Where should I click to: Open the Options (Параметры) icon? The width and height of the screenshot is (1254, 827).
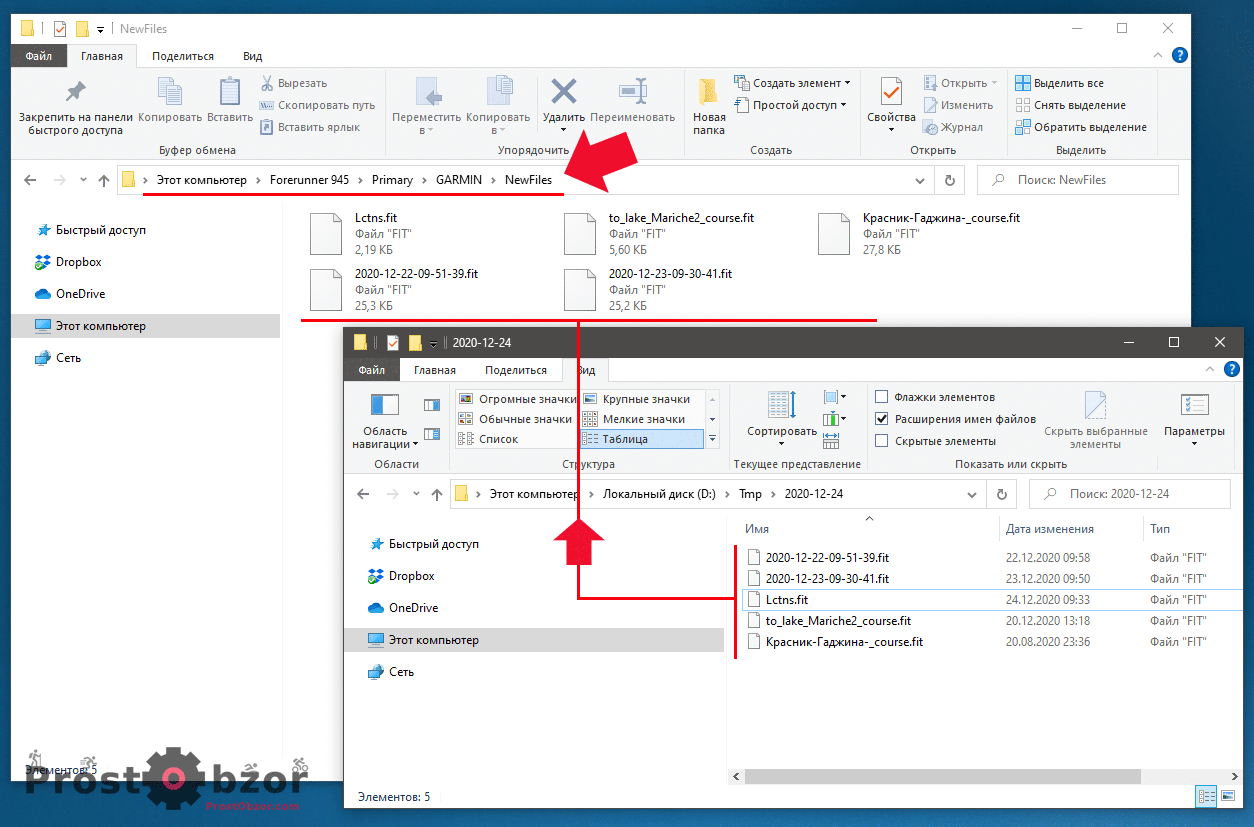[x=1193, y=406]
